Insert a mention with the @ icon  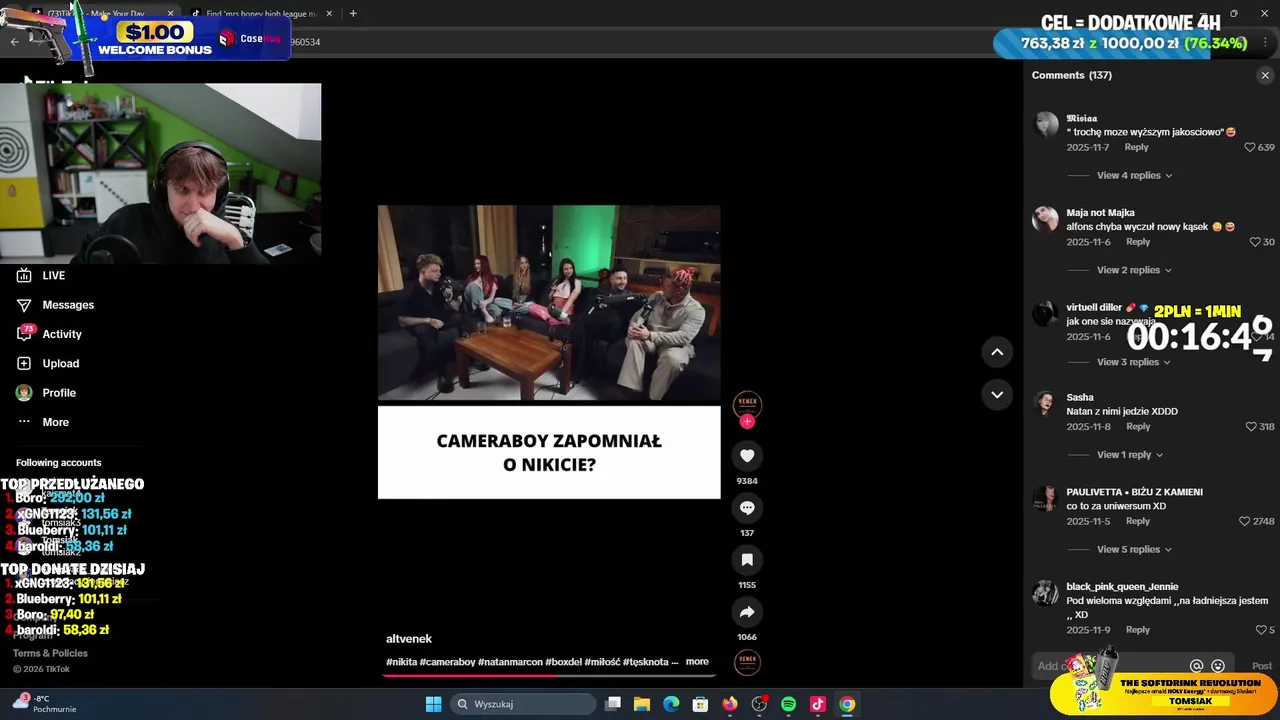pyautogui.click(x=1196, y=666)
